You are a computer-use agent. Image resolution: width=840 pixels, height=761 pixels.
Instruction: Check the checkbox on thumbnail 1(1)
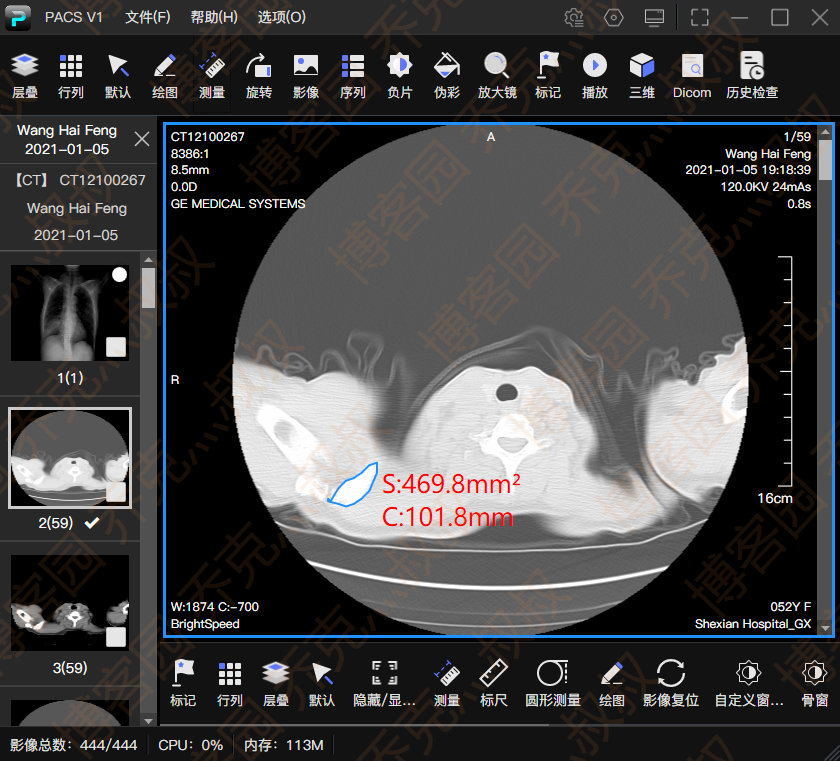(x=117, y=347)
